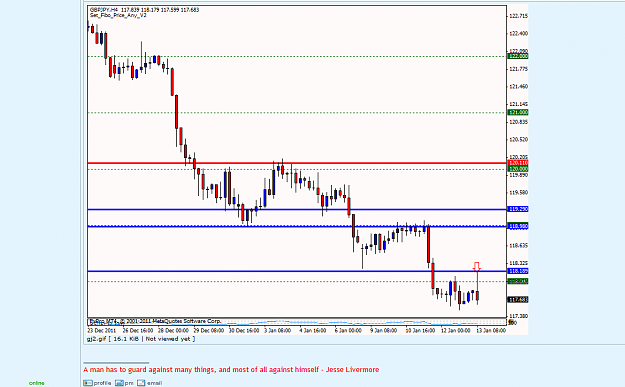625x387 pixels.
Task: Click the 122.715 price axis value
Action: [518, 16]
